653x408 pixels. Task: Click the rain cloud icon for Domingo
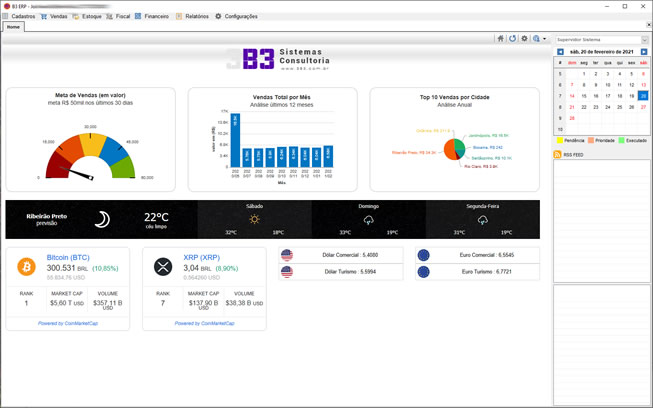click(x=369, y=220)
